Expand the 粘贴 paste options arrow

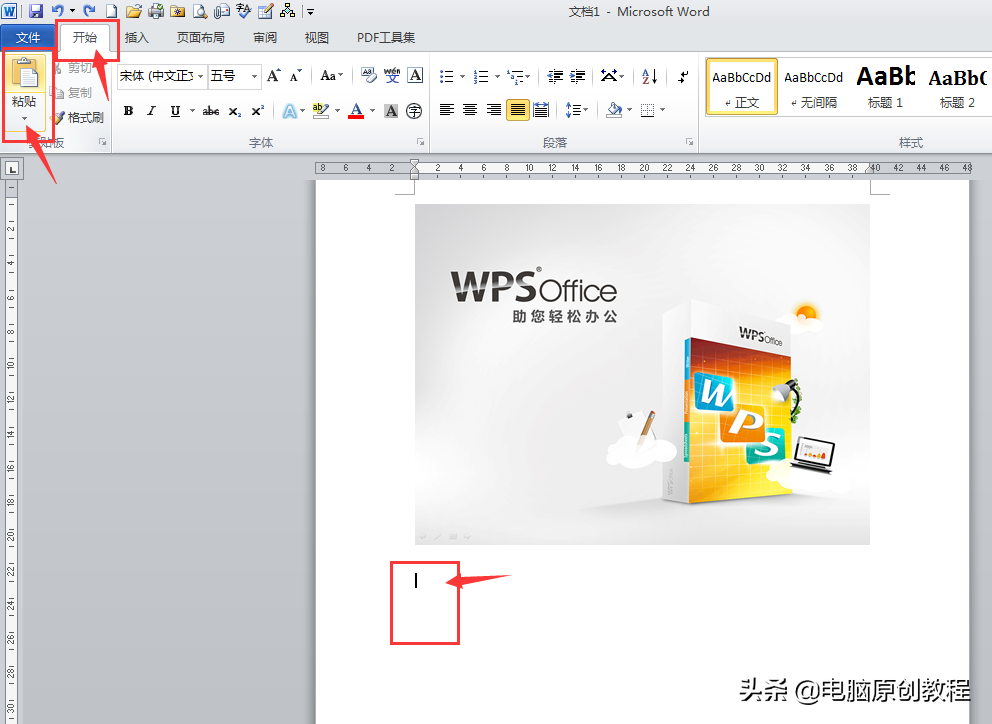(25, 118)
